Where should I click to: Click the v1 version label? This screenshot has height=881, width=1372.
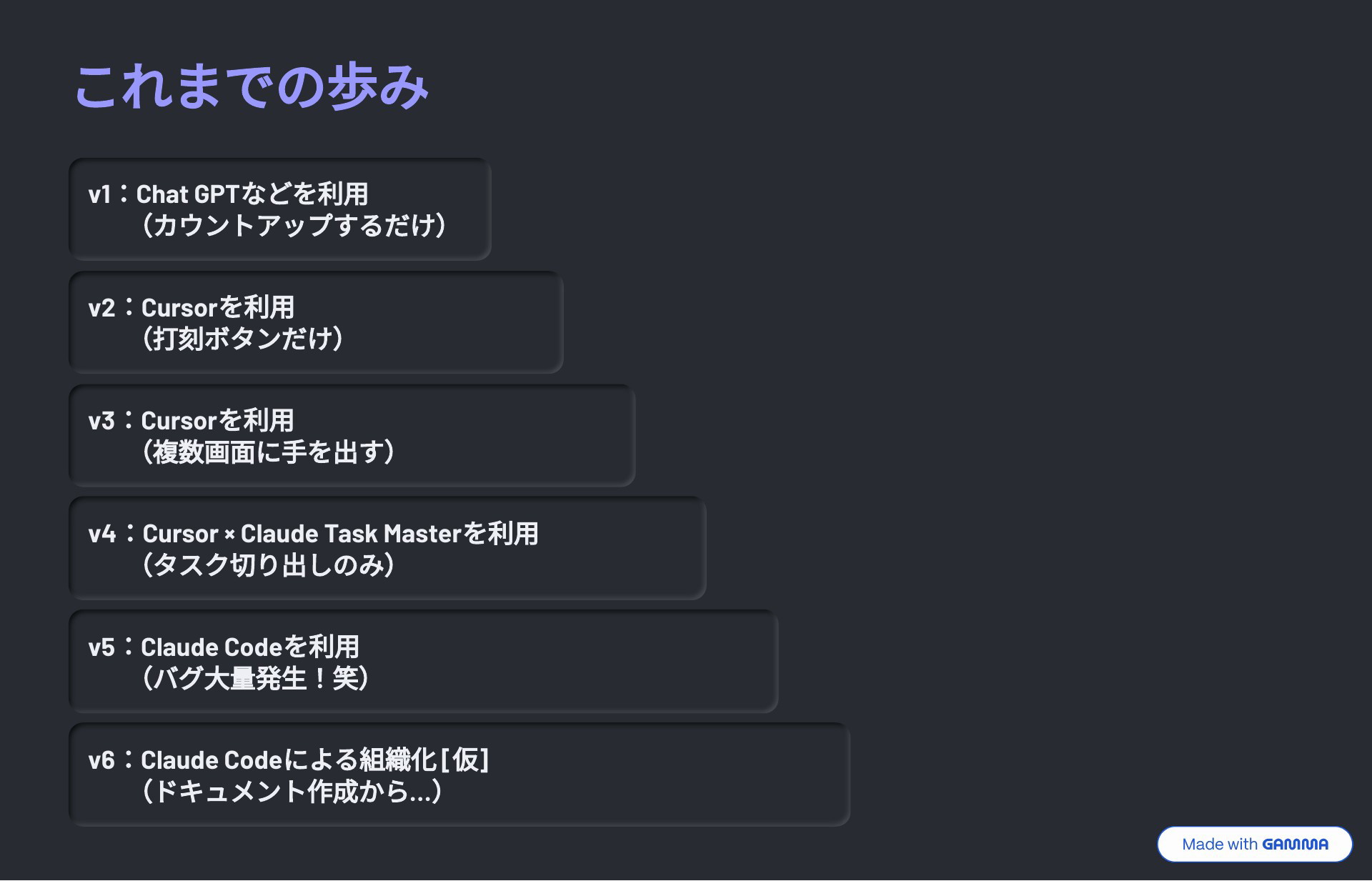[x=100, y=194]
